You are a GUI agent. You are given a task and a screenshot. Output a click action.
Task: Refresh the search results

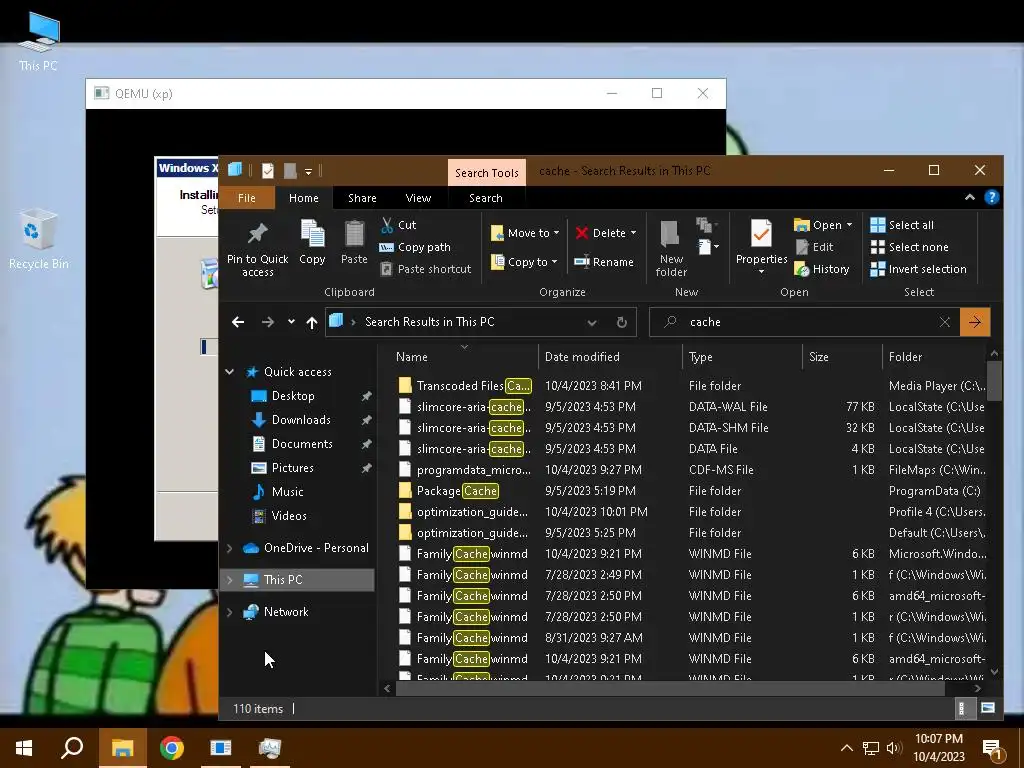(x=622, y=323)
